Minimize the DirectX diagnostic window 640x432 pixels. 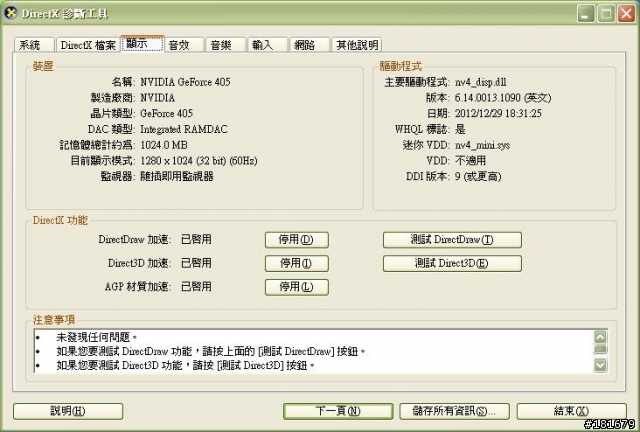[x=586, y=14]
